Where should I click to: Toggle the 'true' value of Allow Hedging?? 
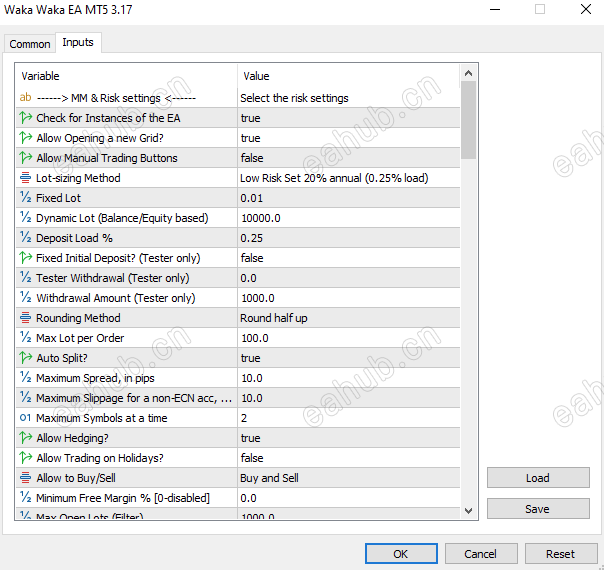pos(349,438)
